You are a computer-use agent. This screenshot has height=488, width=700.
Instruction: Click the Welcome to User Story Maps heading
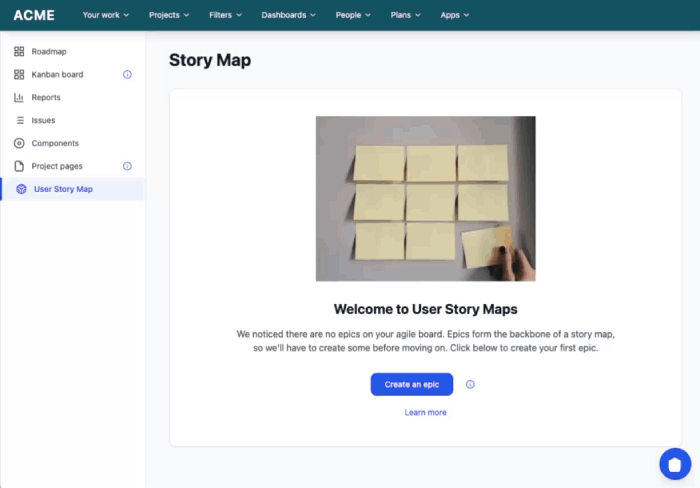click(x=425, y=309)
